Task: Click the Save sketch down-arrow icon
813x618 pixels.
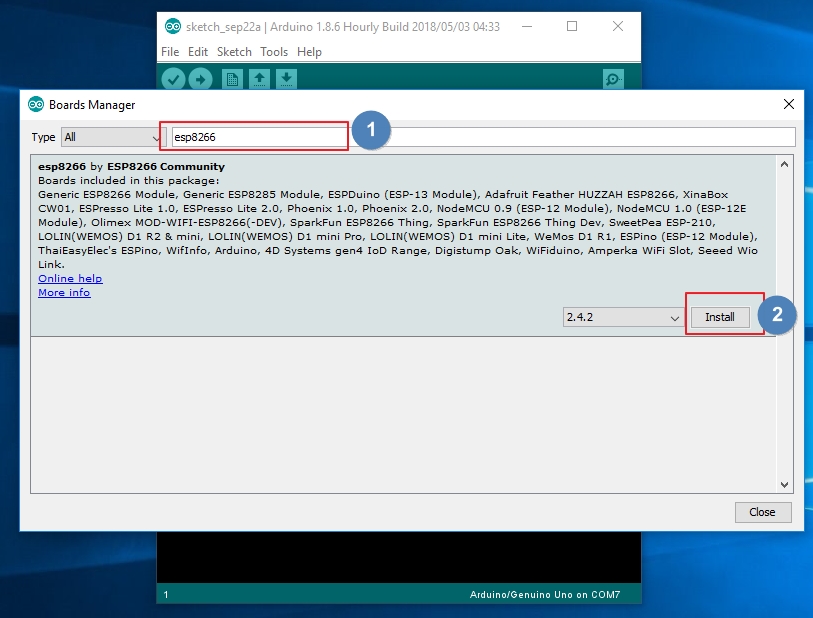Action: point(286,79)
